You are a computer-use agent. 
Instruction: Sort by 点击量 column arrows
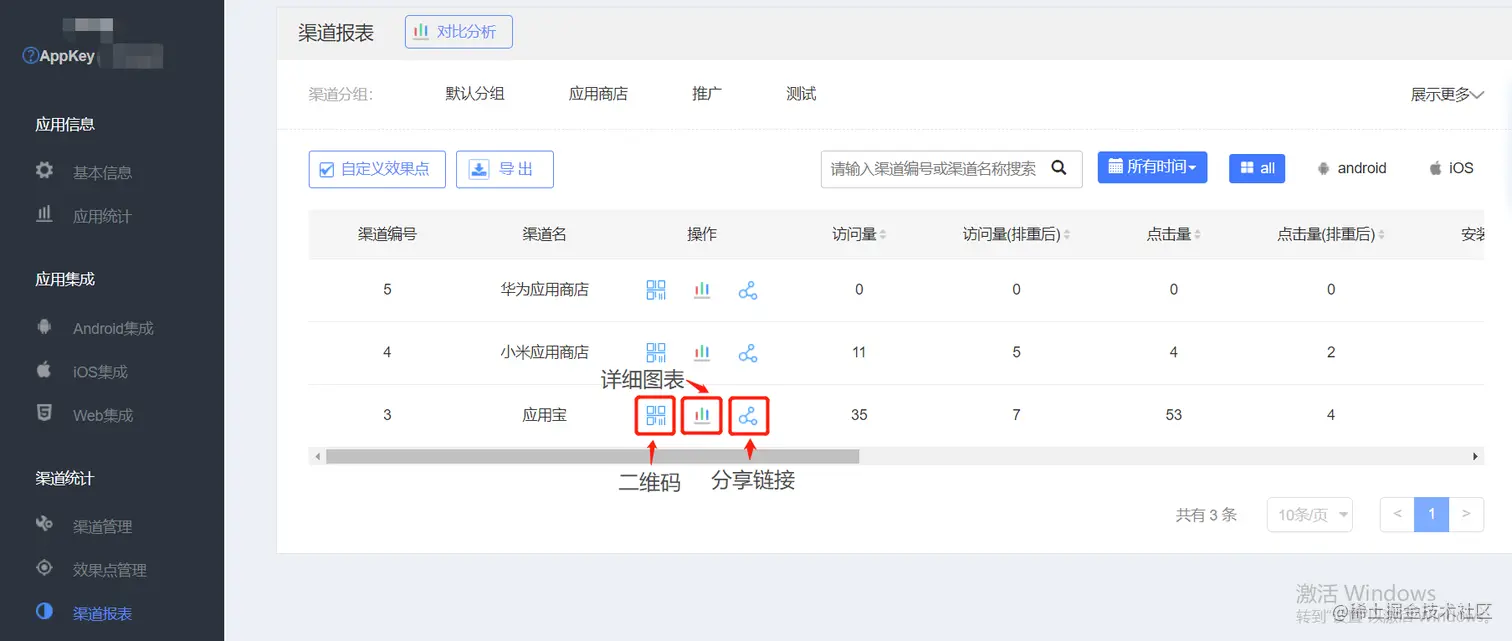(1197, 235)
